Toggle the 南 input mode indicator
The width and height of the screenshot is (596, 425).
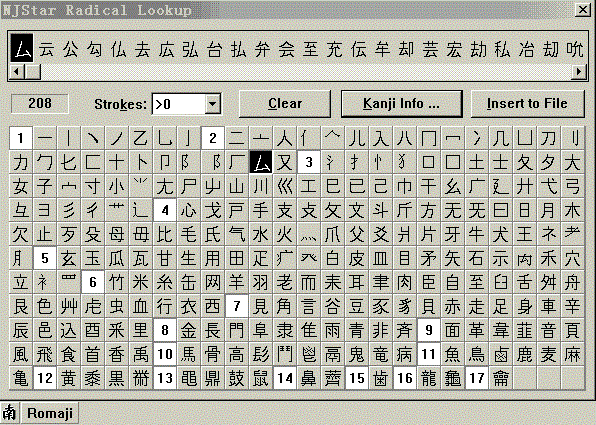point(9,413)
